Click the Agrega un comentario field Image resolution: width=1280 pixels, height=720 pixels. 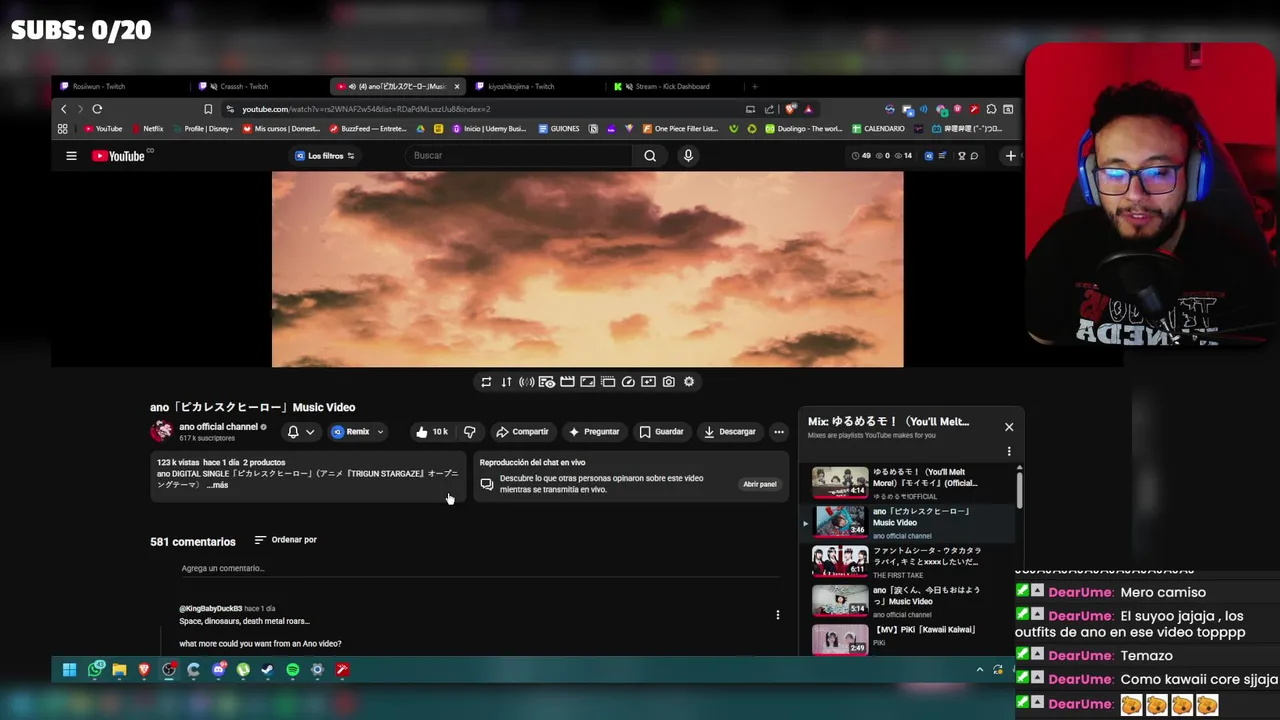480,569
